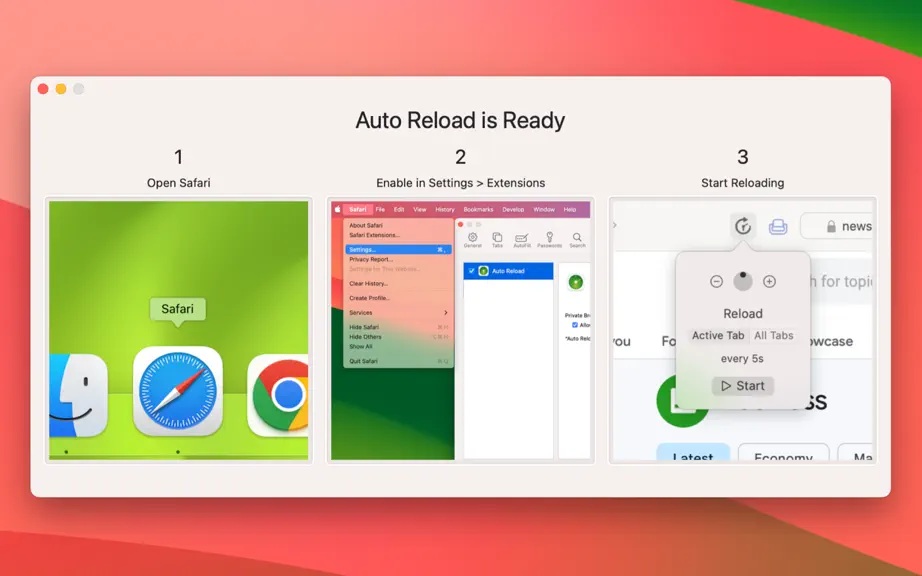Close the Auto Reload welcome window
922x576 pixels.
[43, 89]
